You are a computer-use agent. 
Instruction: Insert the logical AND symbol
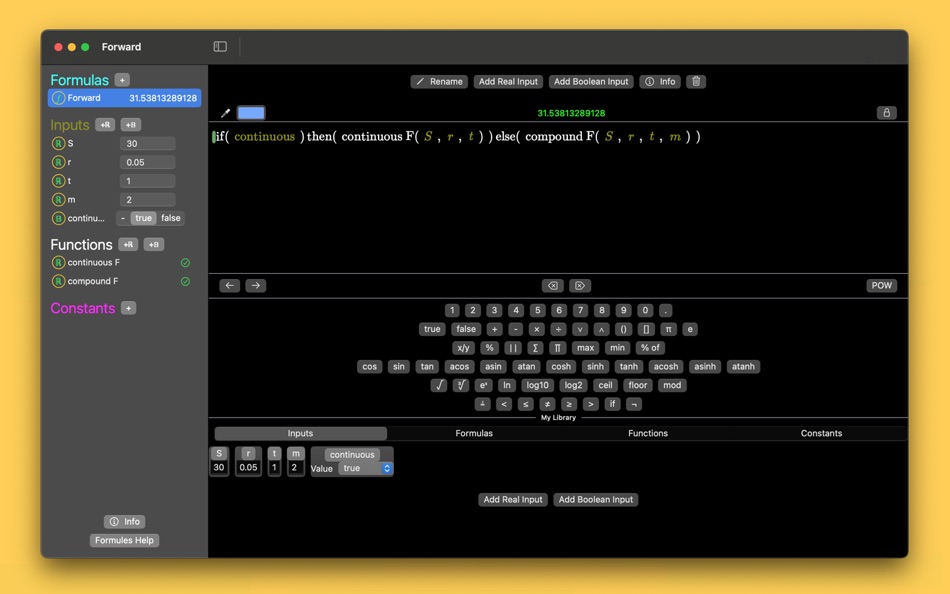pos(601,329)
